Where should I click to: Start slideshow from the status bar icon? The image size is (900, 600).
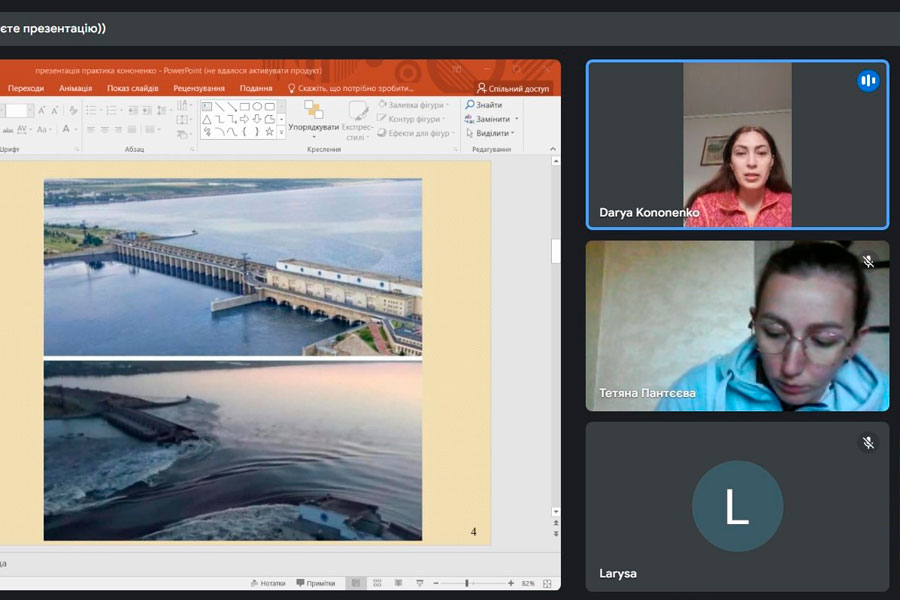tap(418, 583)
